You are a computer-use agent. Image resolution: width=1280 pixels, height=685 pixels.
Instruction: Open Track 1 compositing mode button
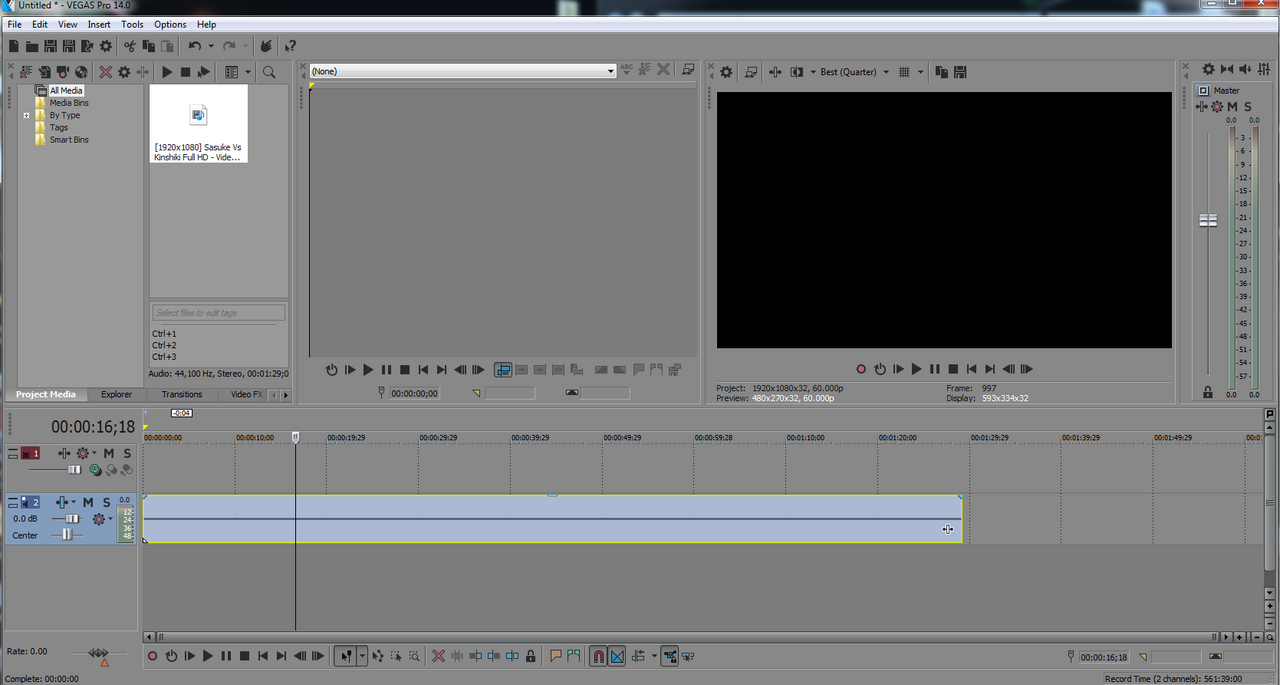[x=98, y=469]
